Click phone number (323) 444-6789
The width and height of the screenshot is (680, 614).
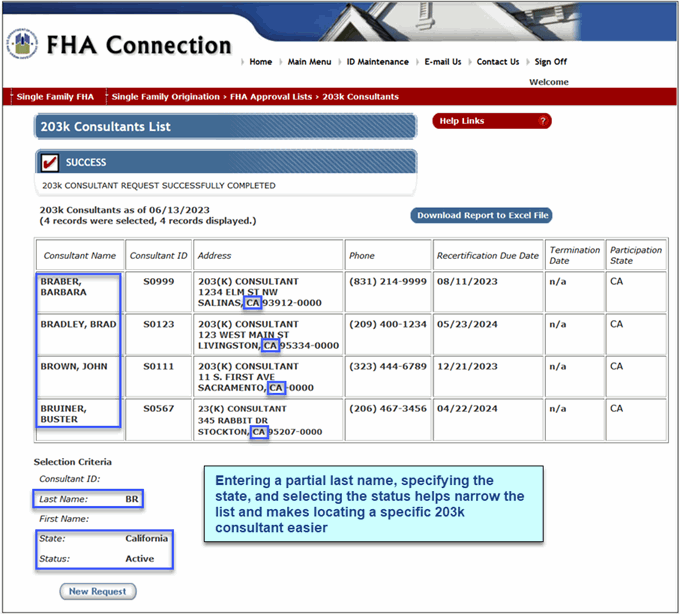pyautogui.click(x=388, y=366)
